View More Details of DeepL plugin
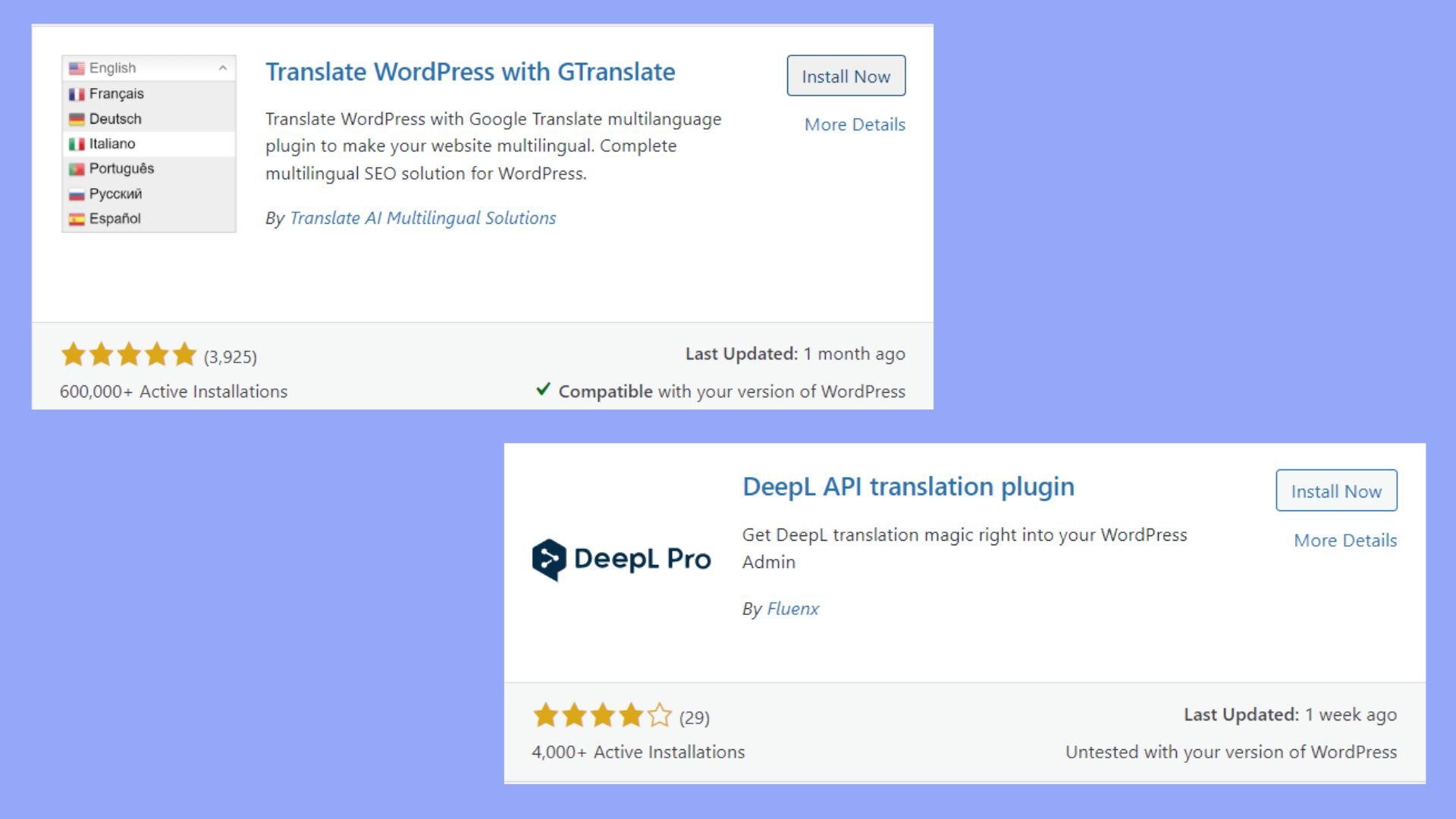Viewport: 1456px width, 819px height. point(1345,541)
